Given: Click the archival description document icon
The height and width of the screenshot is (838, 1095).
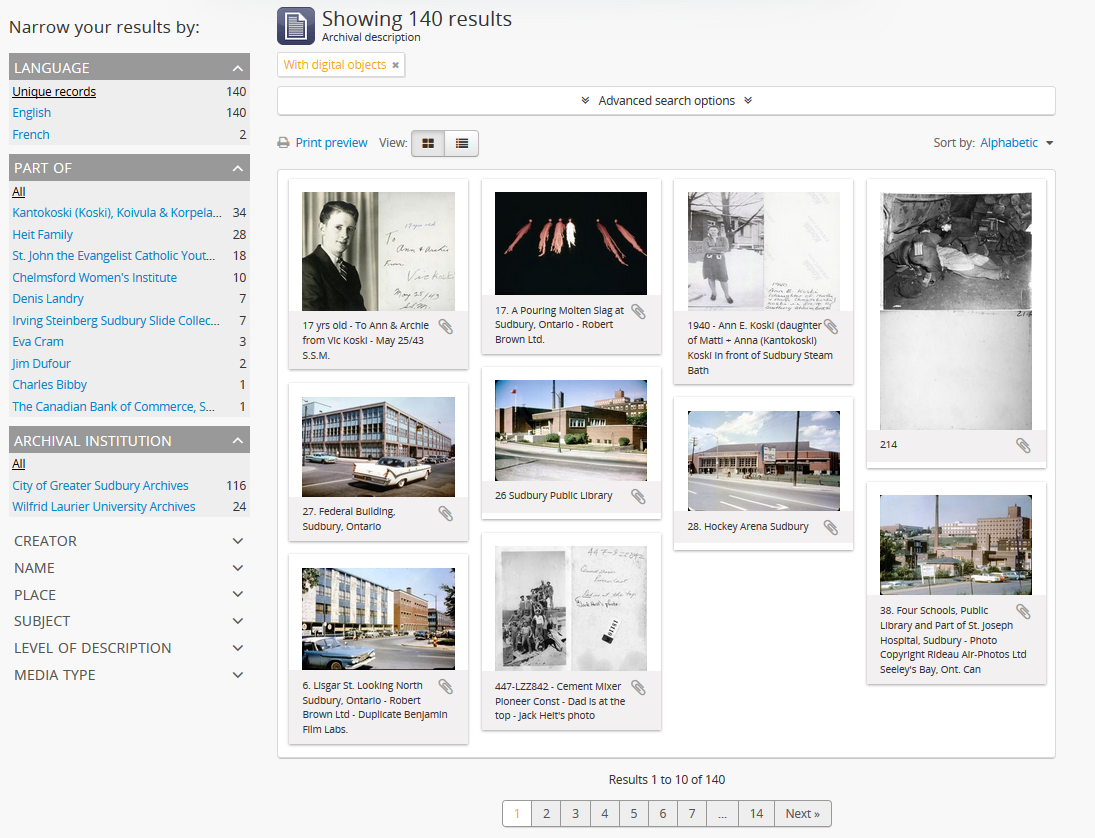Looking at the screenshot, I should pyautogui.click(x=295, y=26).
